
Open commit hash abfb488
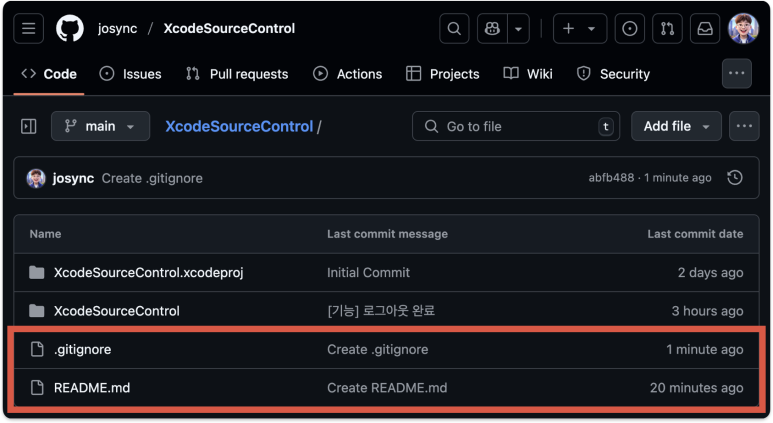[x=611, y=177]
